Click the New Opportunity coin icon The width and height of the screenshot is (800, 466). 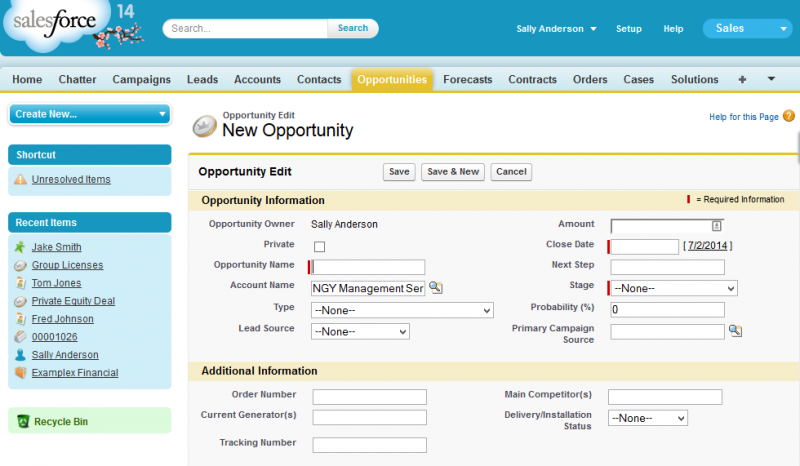coord(205,126)
